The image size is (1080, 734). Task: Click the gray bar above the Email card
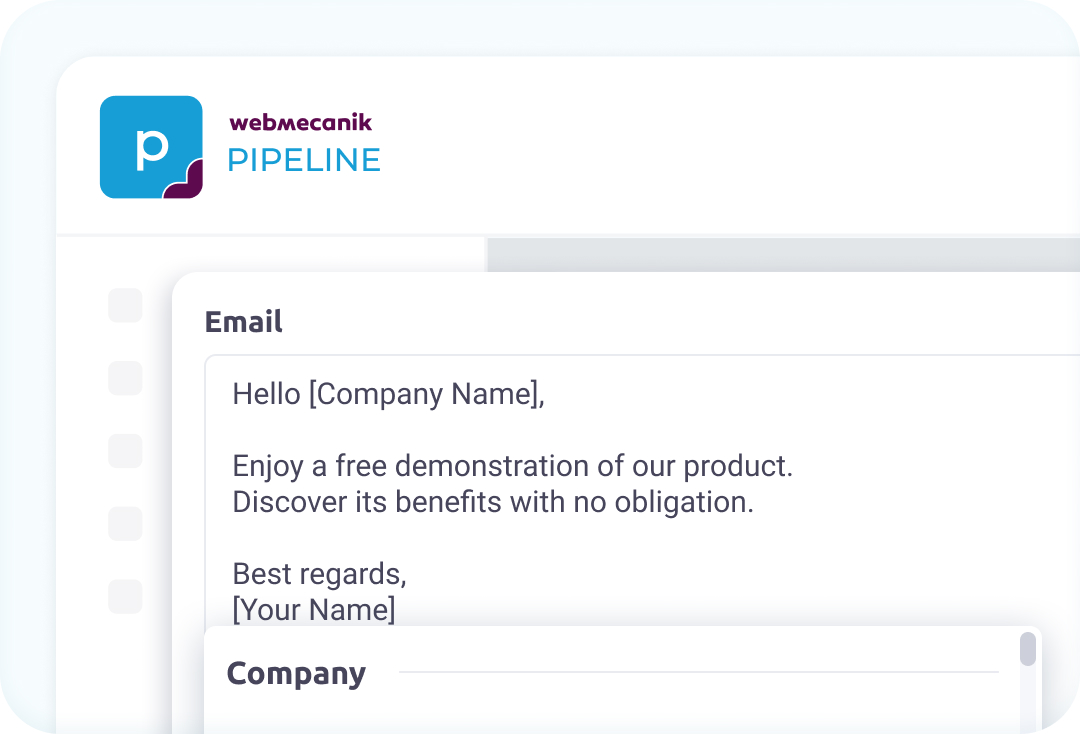[x=780, y=254]
